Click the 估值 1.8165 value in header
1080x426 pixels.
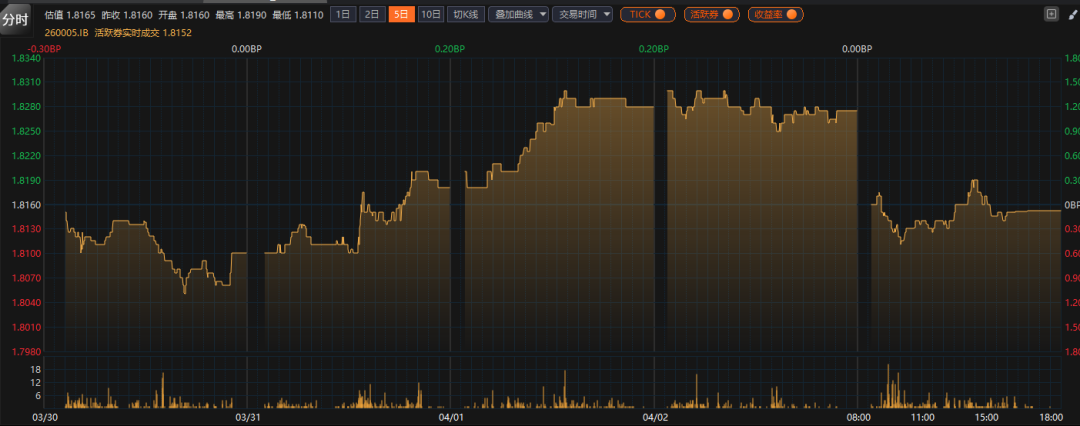tap(70, 14)
